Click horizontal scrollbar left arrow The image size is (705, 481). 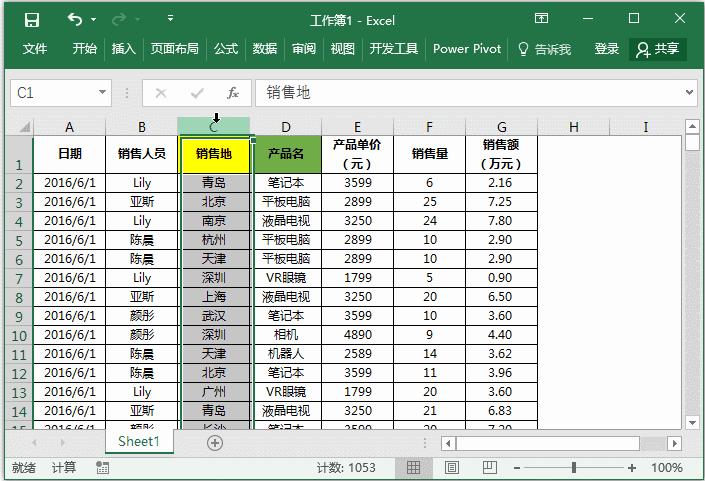tap(448, 444)
